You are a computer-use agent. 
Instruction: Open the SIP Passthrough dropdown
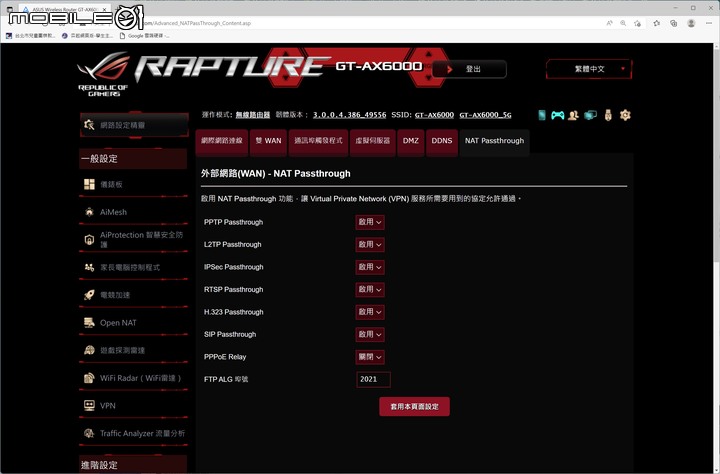click(370, 334)
